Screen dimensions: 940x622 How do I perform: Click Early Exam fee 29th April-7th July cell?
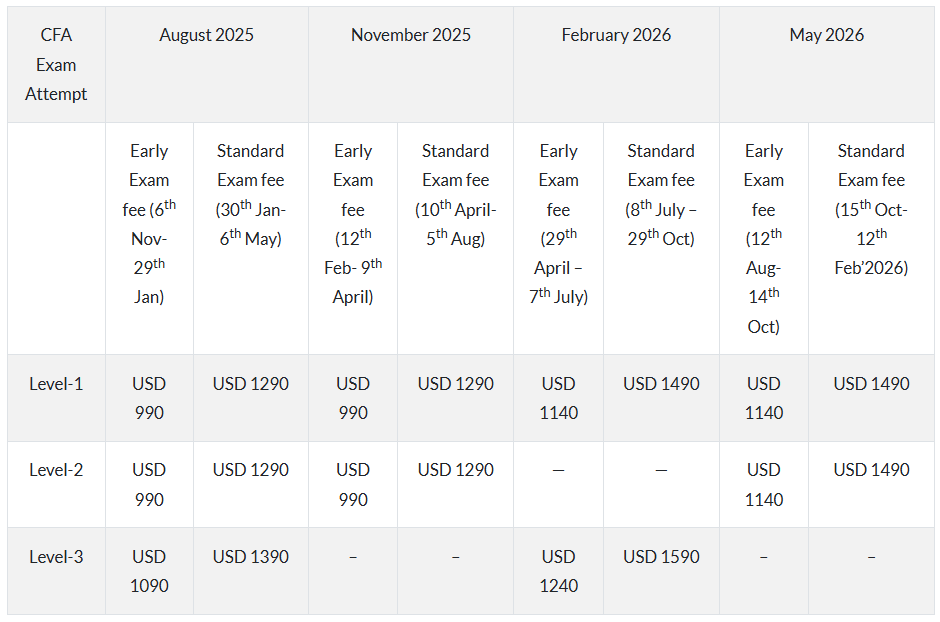coord(558,224)
